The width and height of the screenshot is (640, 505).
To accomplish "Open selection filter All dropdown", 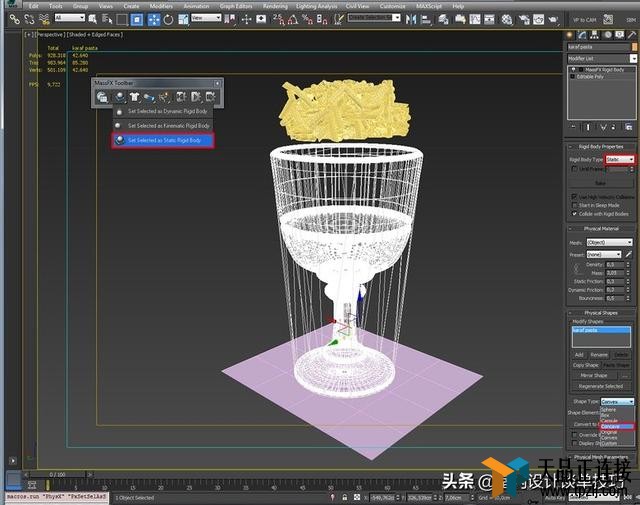I will click(x=70, y=18).
